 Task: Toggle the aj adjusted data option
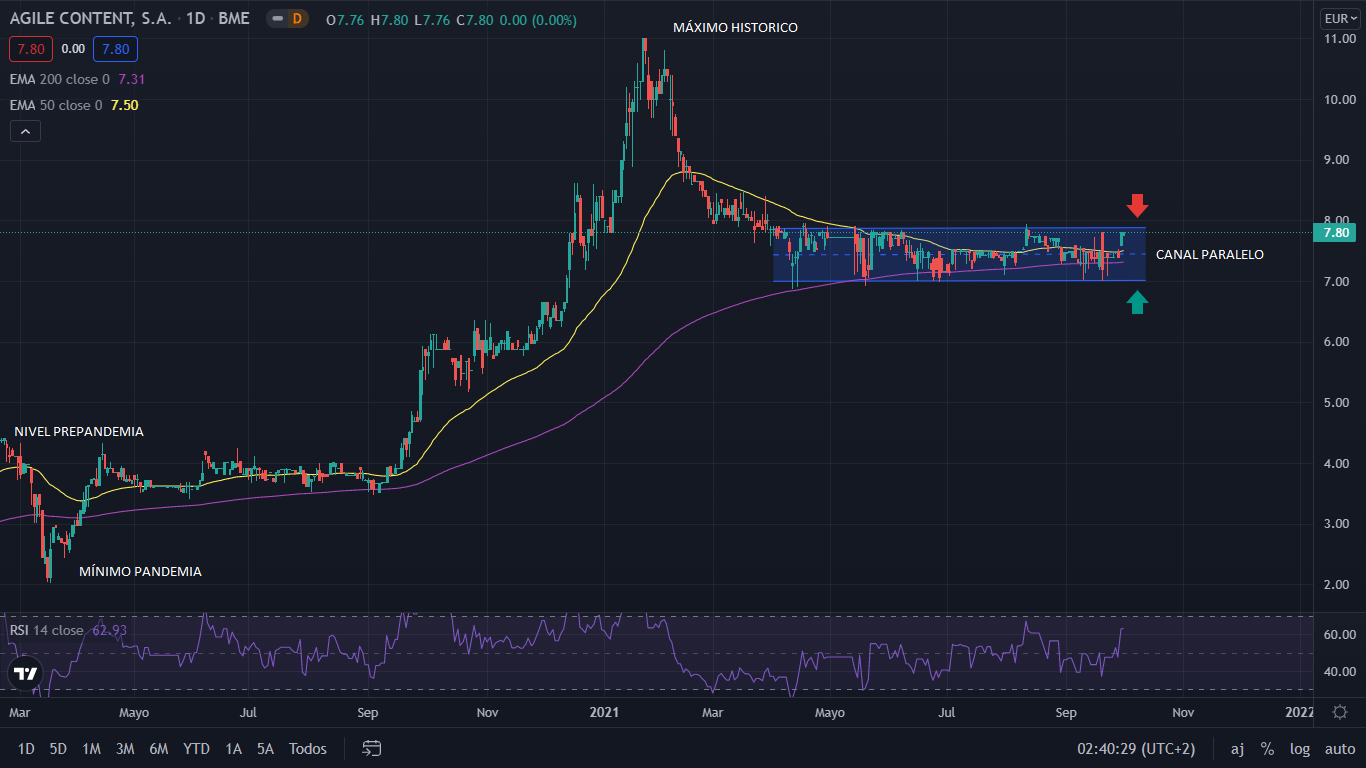[x=1237, y=748]
